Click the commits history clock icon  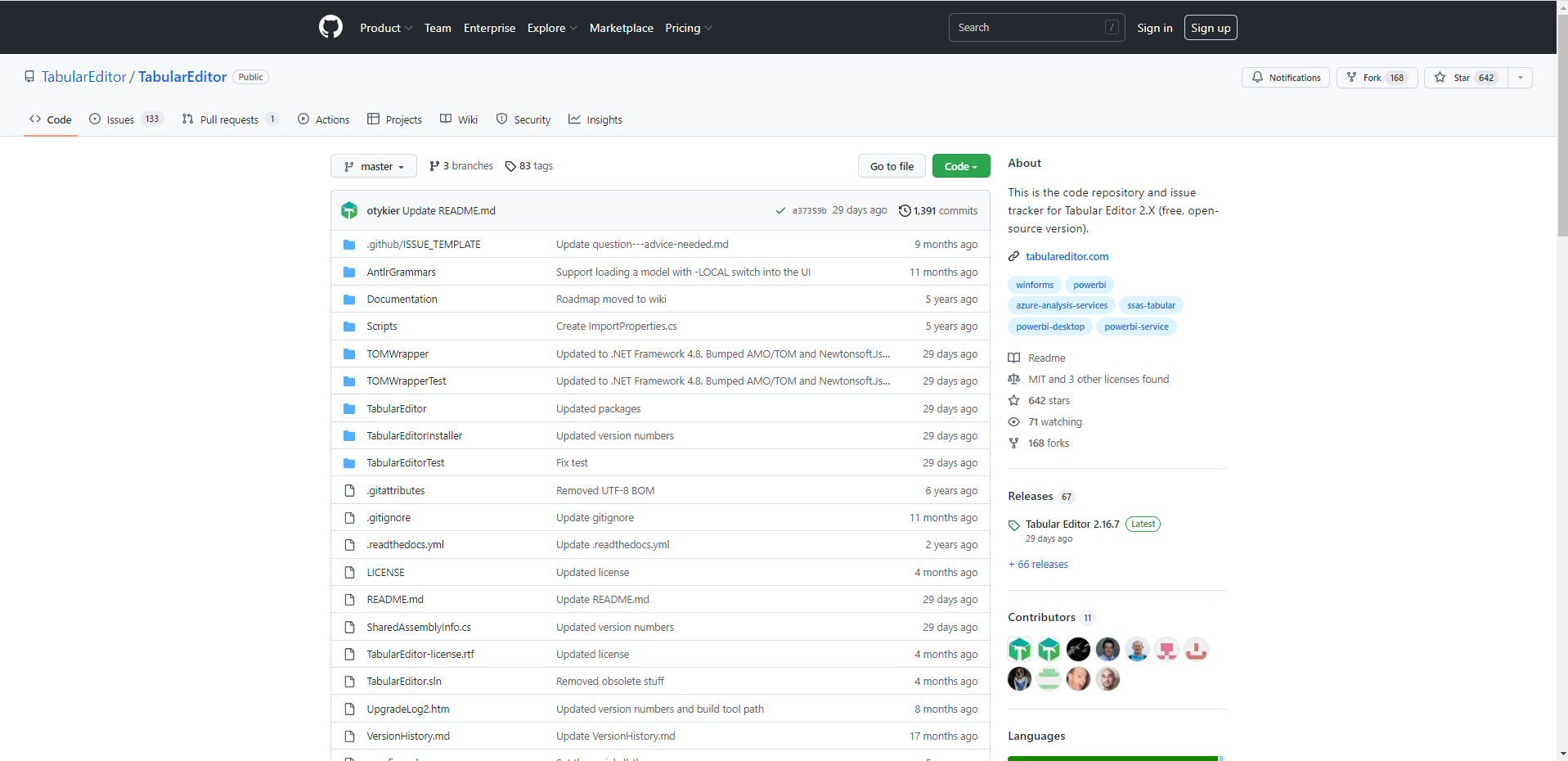[x=905, y=210]
